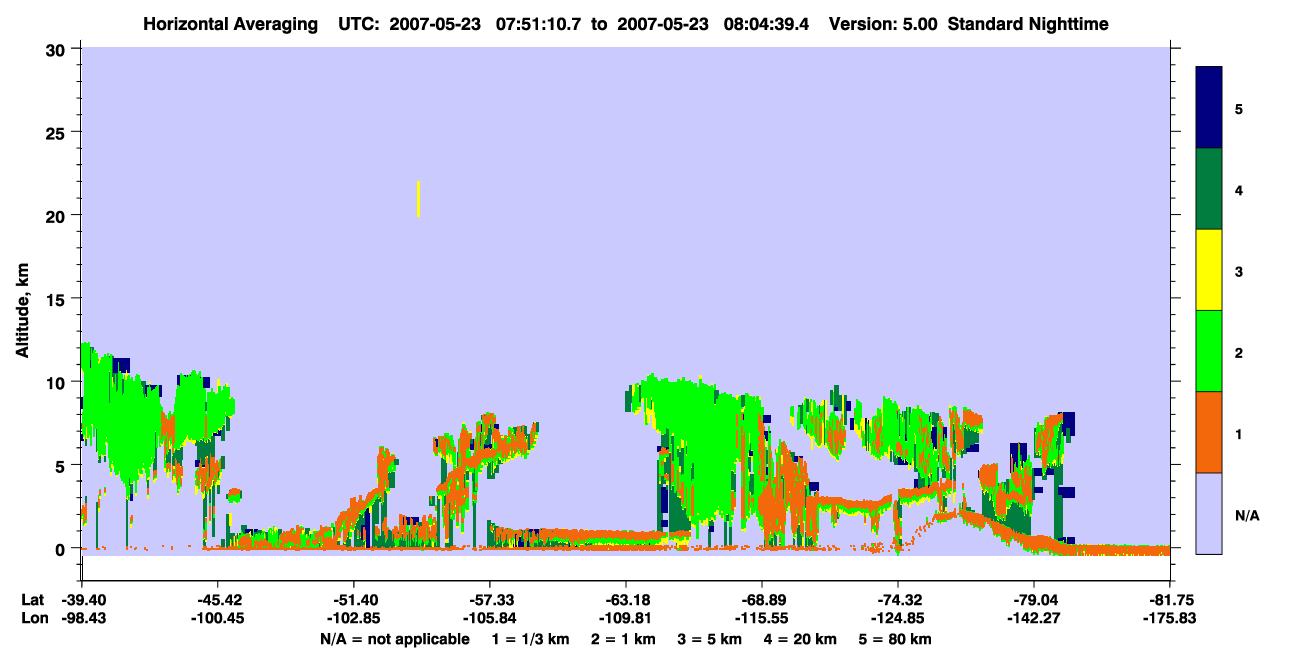Click the dark green colorbar segment labeled 4
Screen dimensions: 1300x667
coord(1209,189)
